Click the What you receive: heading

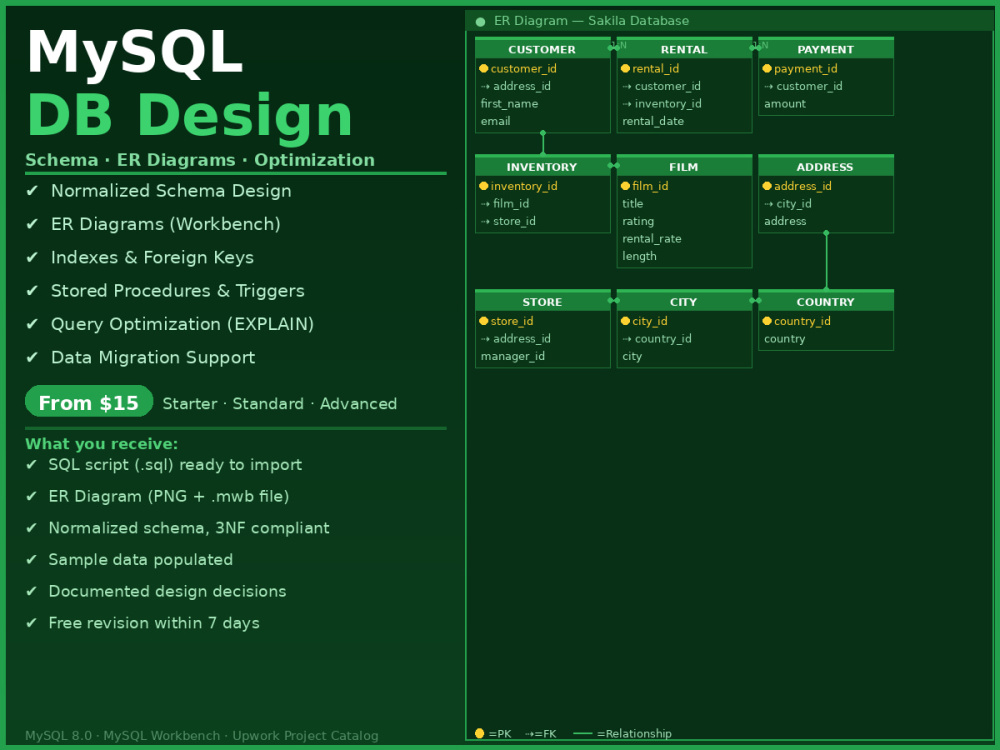tap(101, 444)
